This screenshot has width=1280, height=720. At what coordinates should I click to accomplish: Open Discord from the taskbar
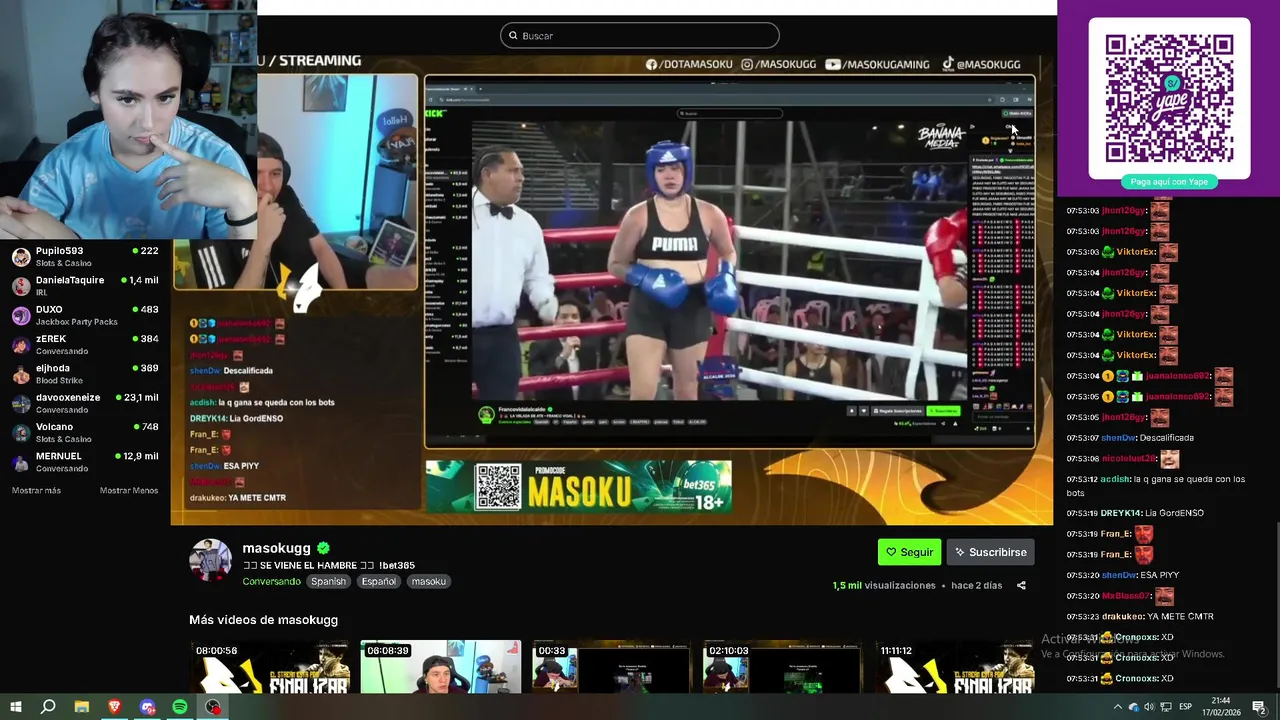pos(147,707)
